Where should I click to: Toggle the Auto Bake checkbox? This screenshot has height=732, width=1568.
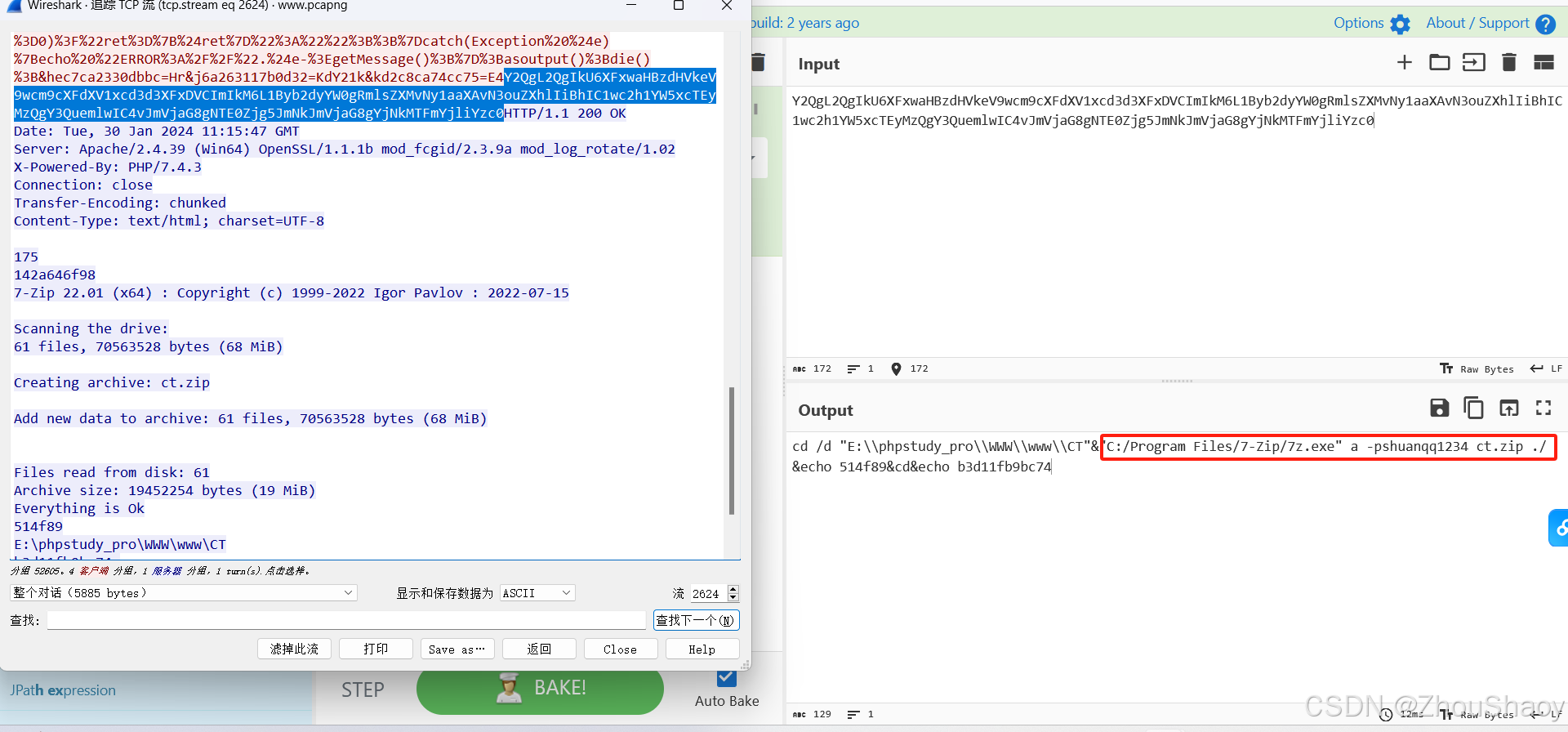(x=726, y=678)
